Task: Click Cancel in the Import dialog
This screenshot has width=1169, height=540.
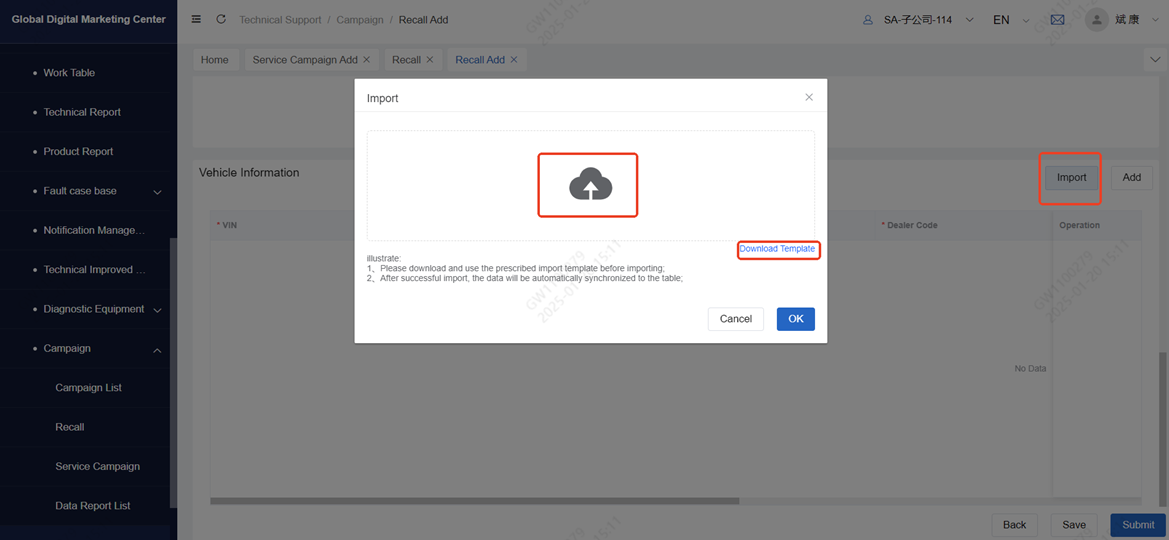Action: 735,319
